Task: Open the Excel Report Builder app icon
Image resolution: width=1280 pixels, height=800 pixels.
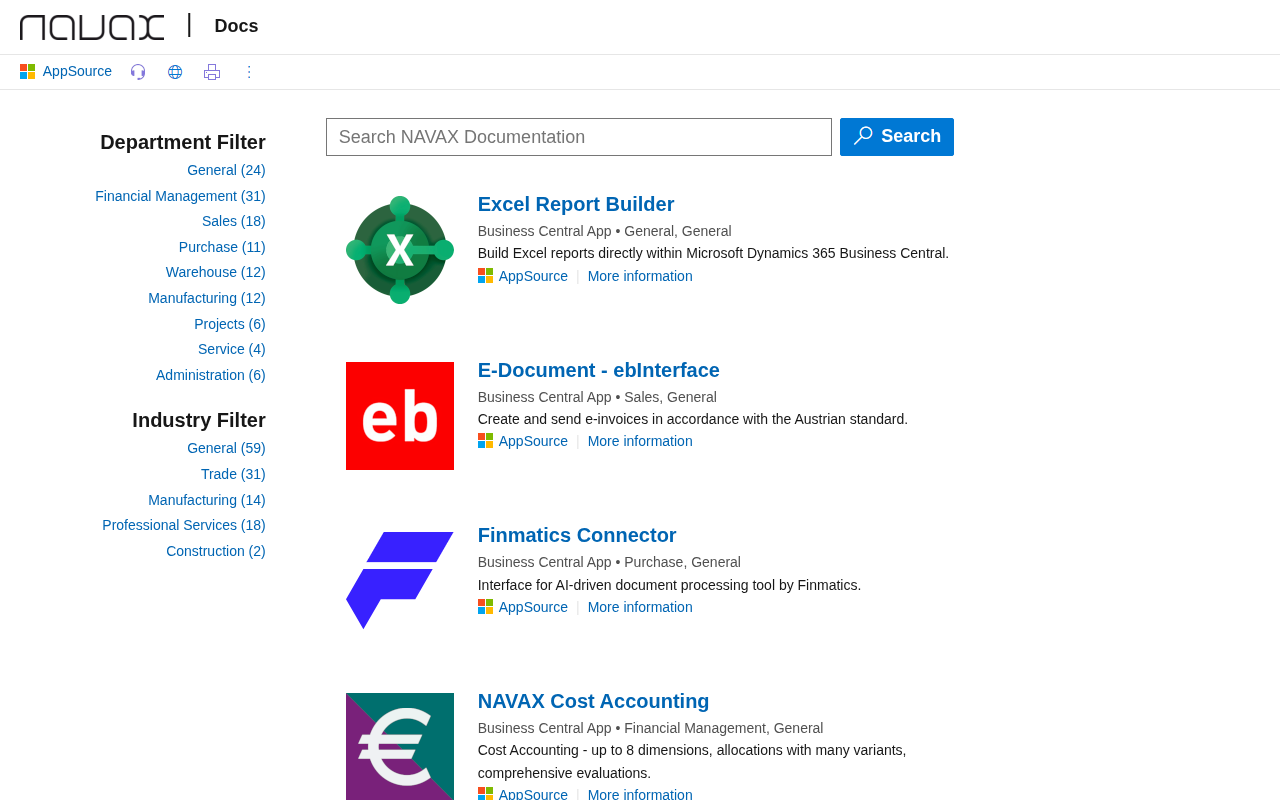Action: pos(400,250)
